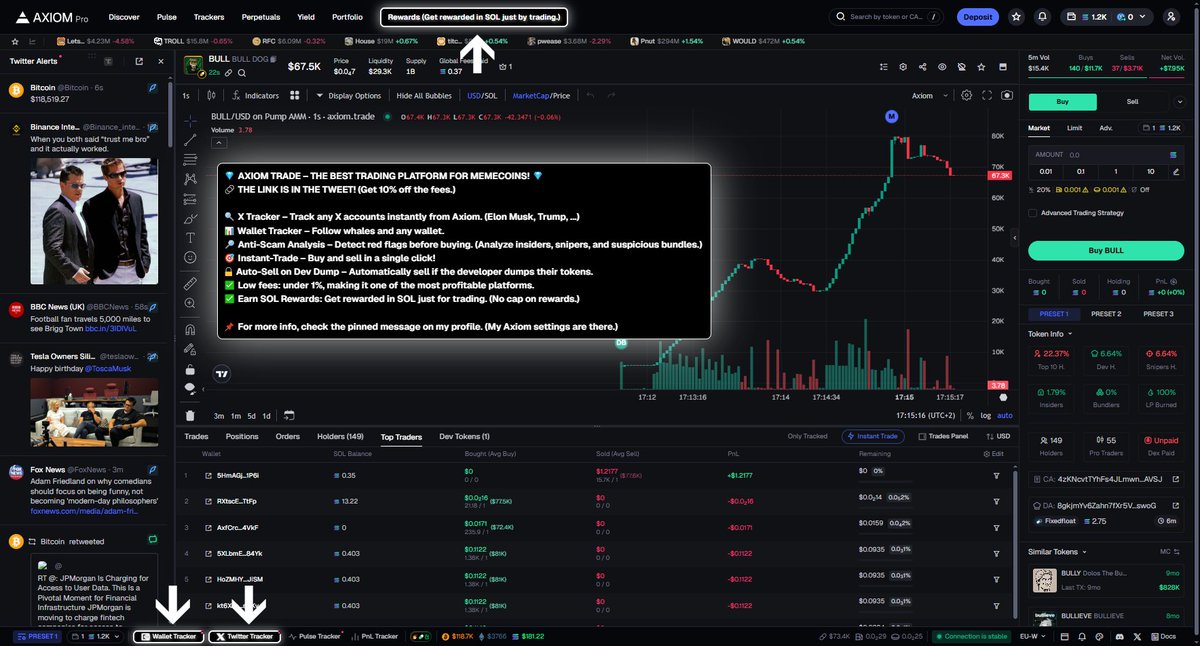This screenshot has height=646, width=1200.
Task: Select the 0.1 quick amount
Action: pyautogui.click(x=1080, y=171)
